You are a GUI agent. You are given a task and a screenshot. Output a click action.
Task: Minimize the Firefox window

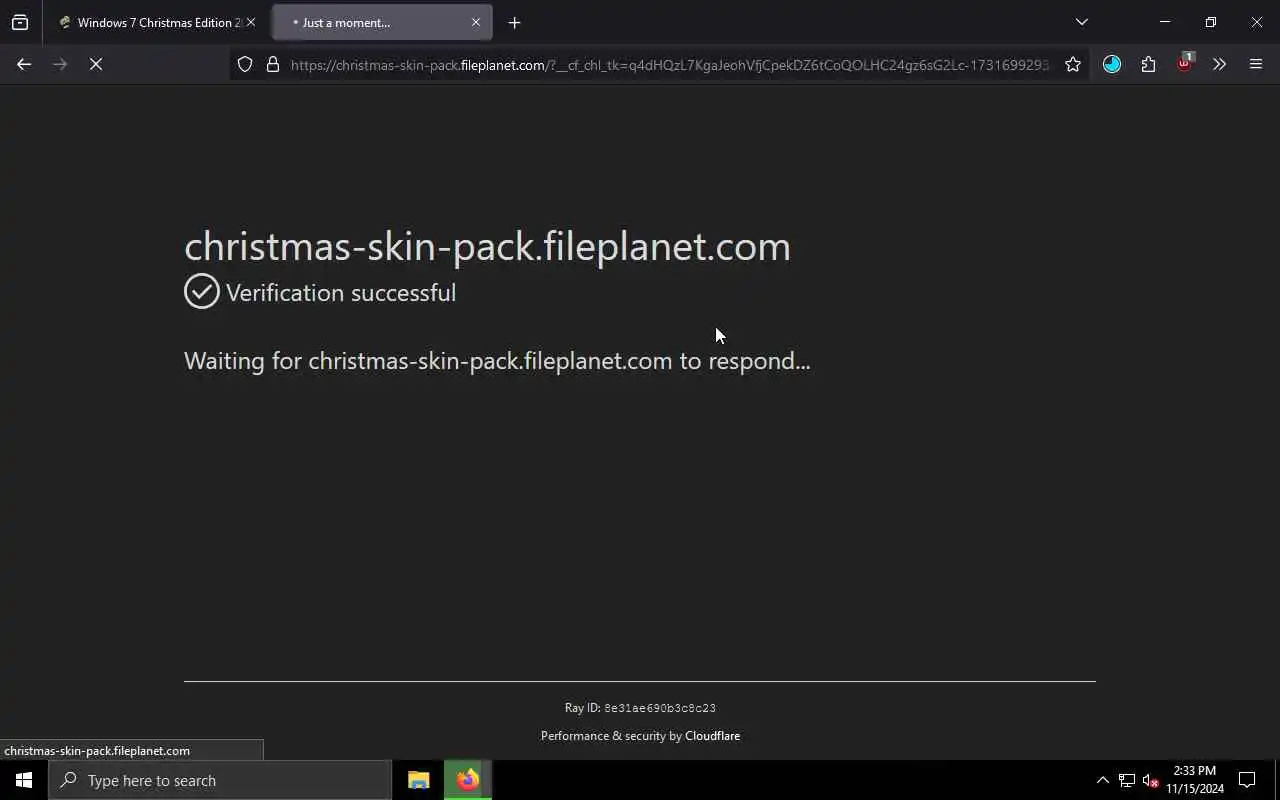[x=1165, y=22]
